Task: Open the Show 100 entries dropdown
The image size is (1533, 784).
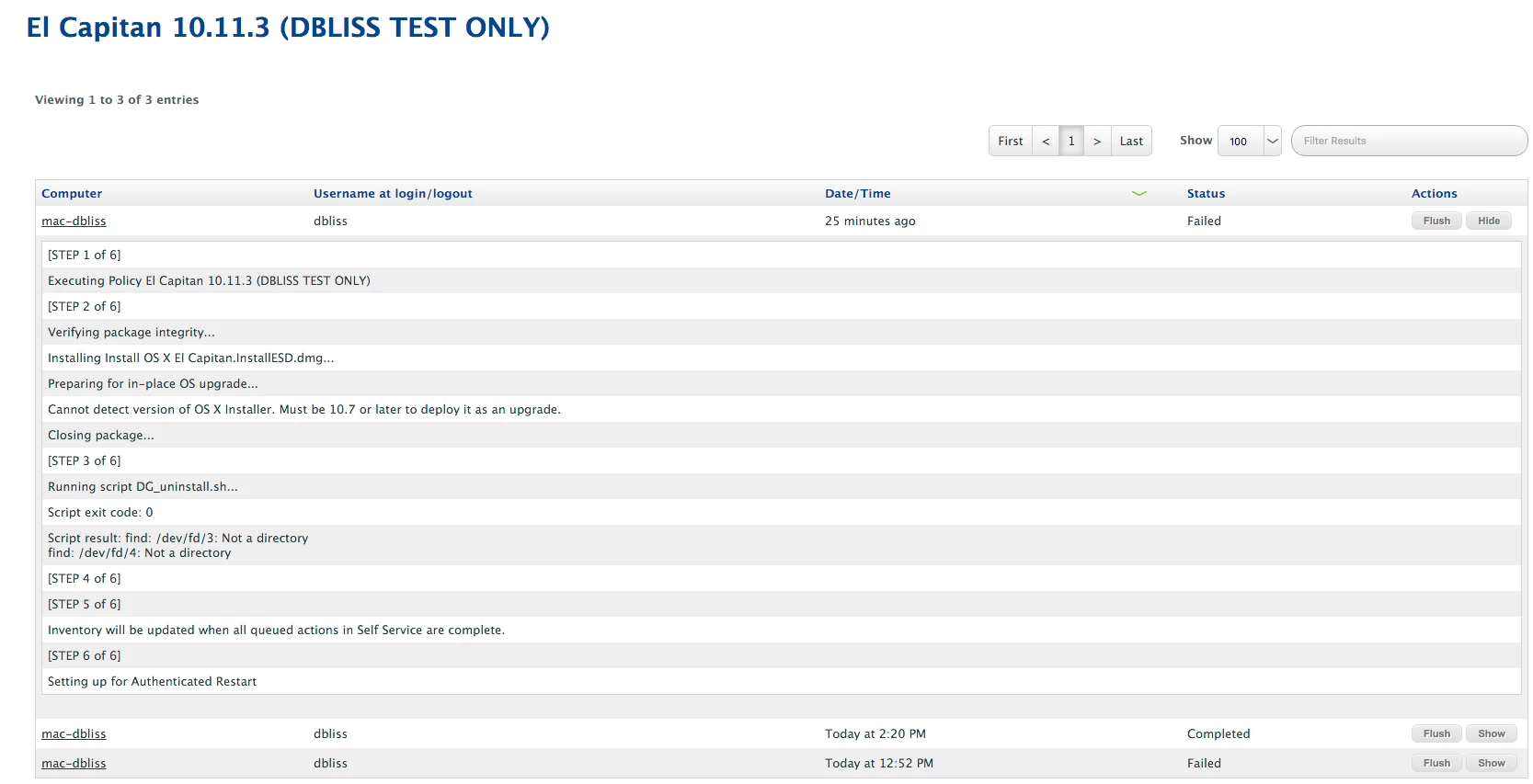Action: 1249,141
